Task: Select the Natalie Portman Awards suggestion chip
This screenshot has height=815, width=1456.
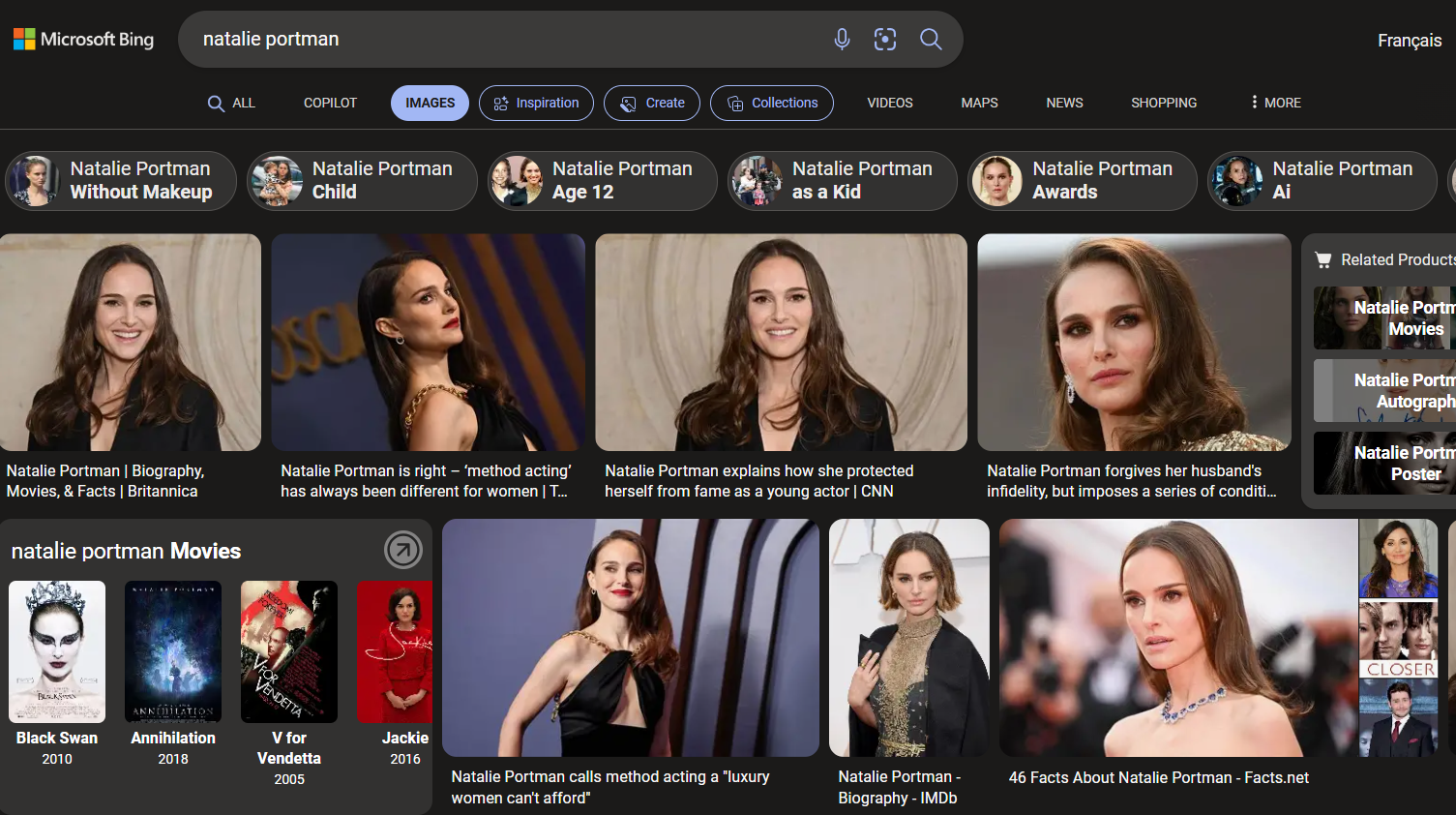Action: 1082,181
